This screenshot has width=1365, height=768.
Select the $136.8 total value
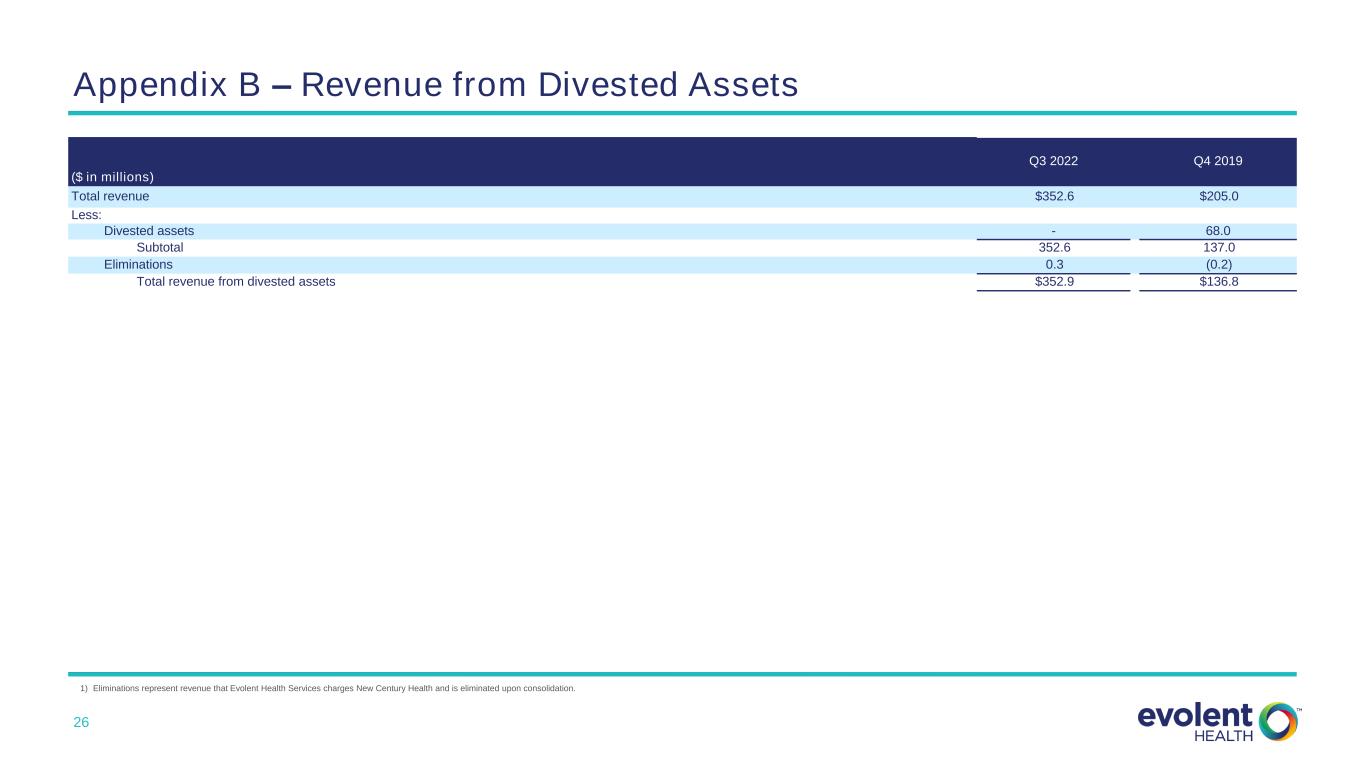pos(1217,282)
